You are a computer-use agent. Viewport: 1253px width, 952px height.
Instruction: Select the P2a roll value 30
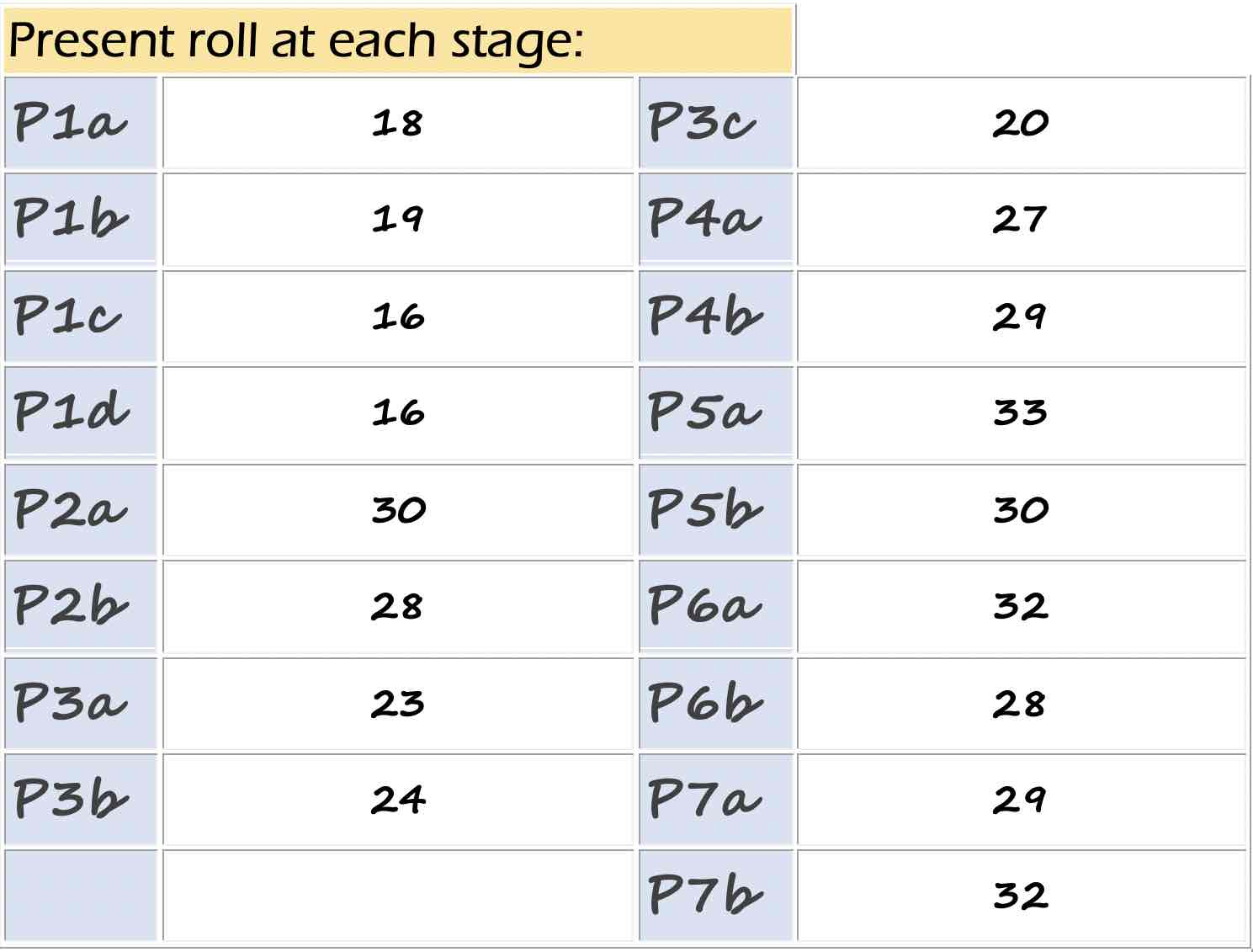(398, 510)
